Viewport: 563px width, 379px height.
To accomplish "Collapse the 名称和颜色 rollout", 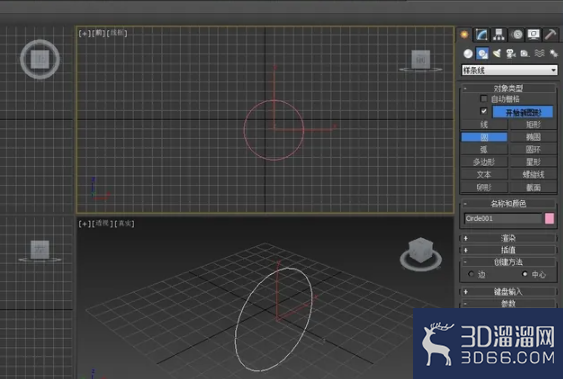I will [508, 203].
